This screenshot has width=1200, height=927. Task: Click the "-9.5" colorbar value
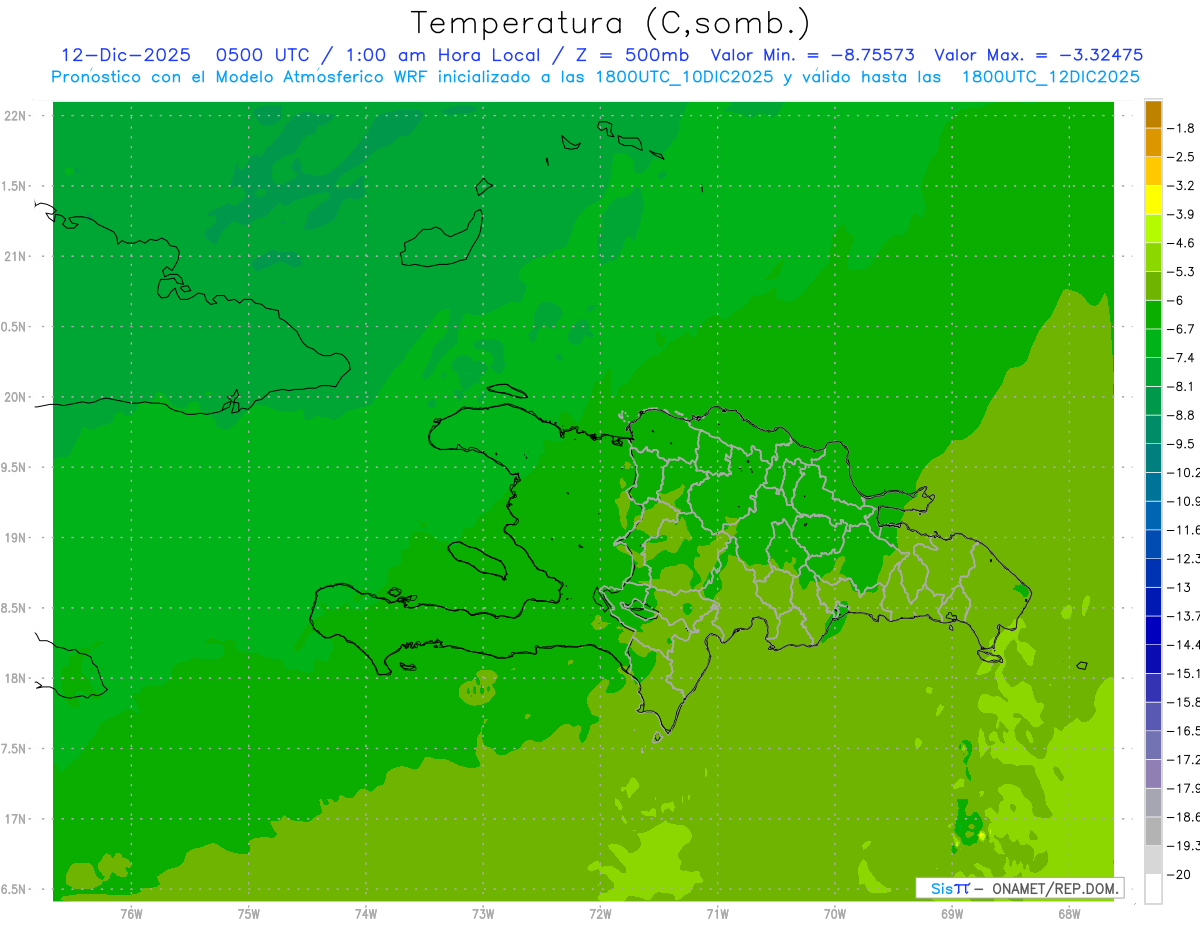pyautogui.click(x=1181, y=444)
